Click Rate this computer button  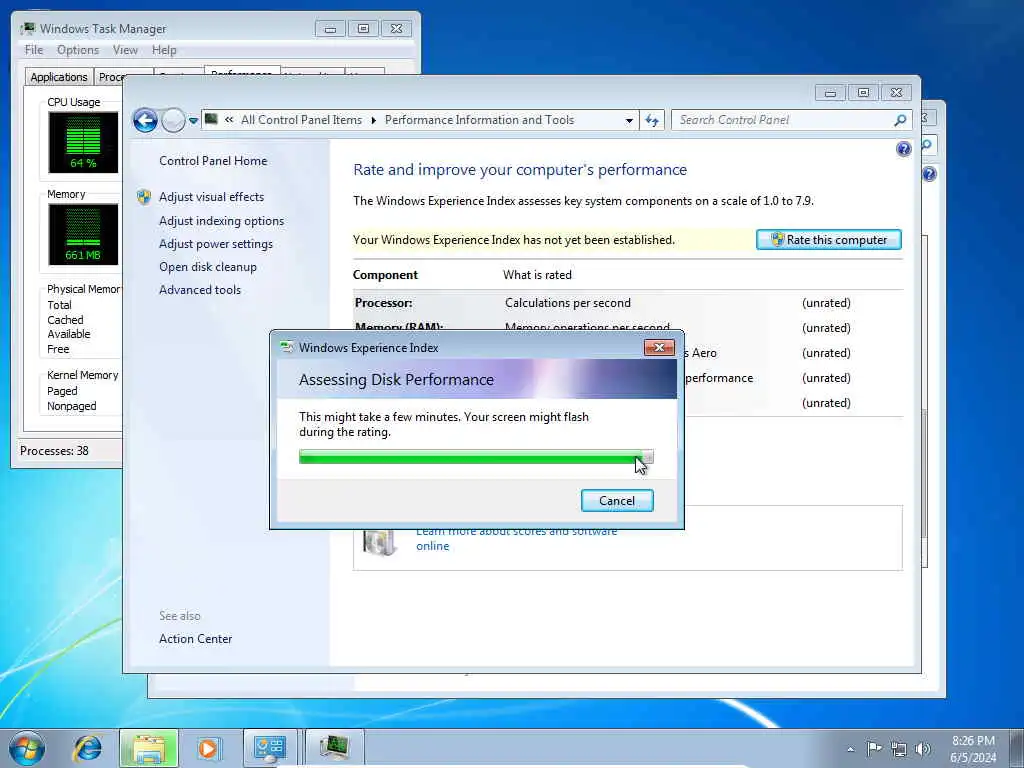click(x=829, y=240)
